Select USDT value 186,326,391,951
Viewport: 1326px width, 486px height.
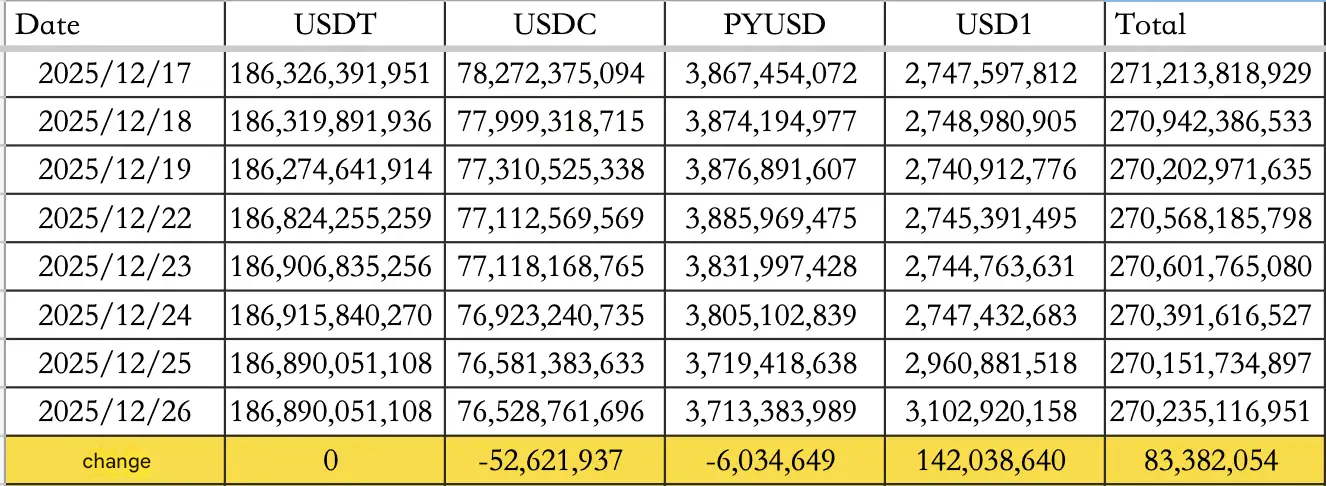tap(332, 73)
